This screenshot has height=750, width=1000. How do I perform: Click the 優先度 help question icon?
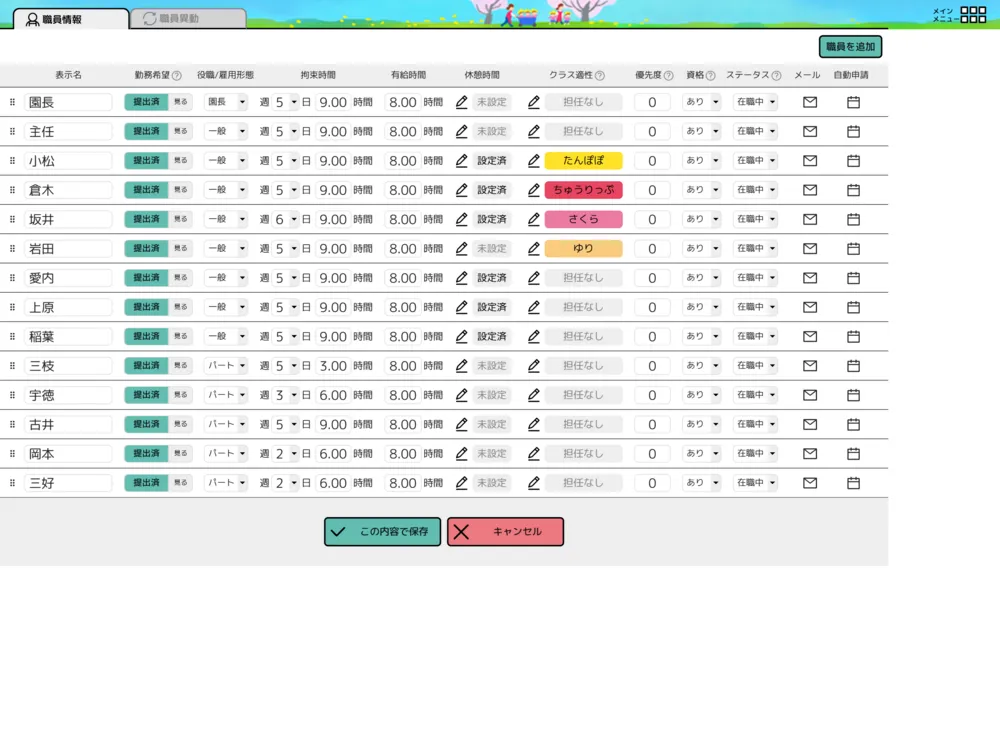coord(668,75)
